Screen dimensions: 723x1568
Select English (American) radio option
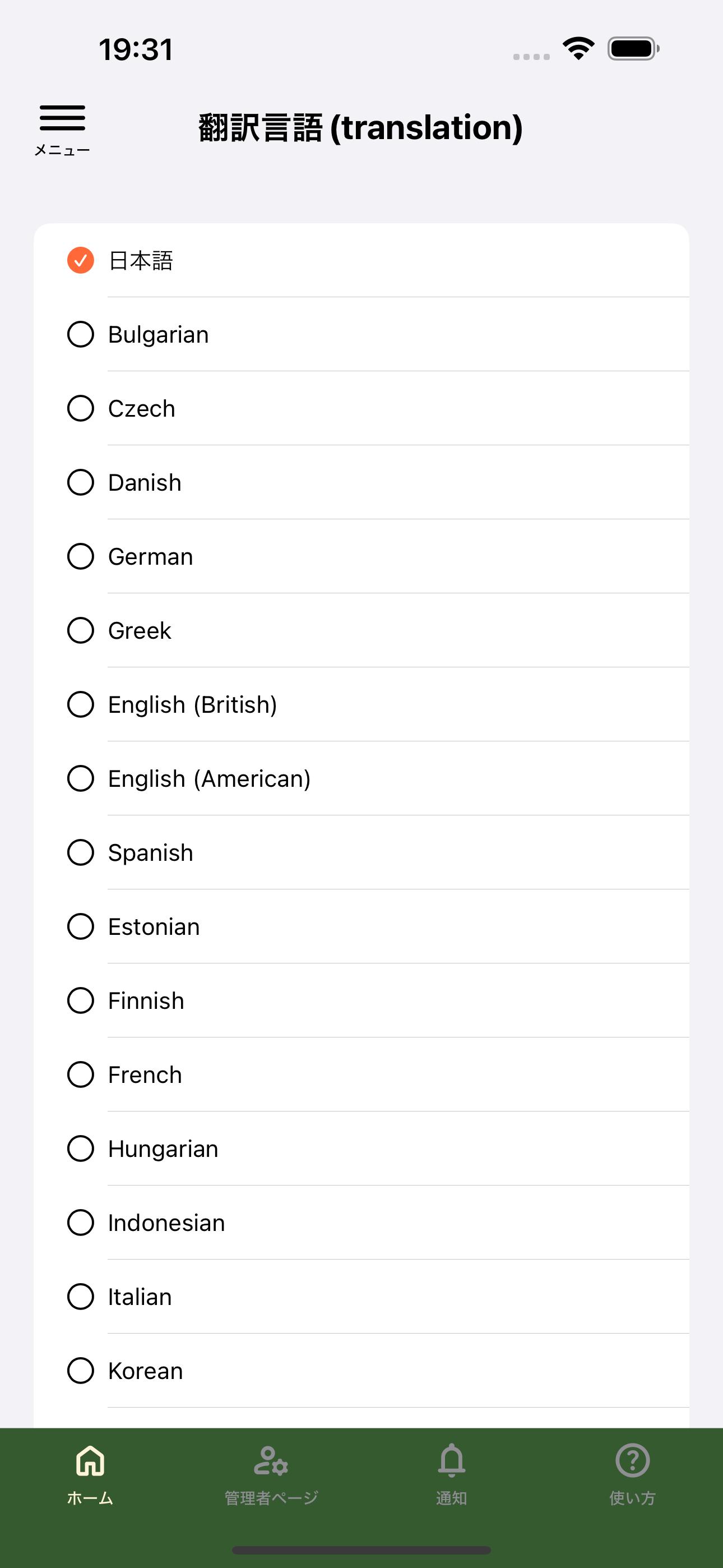(80, 778)
